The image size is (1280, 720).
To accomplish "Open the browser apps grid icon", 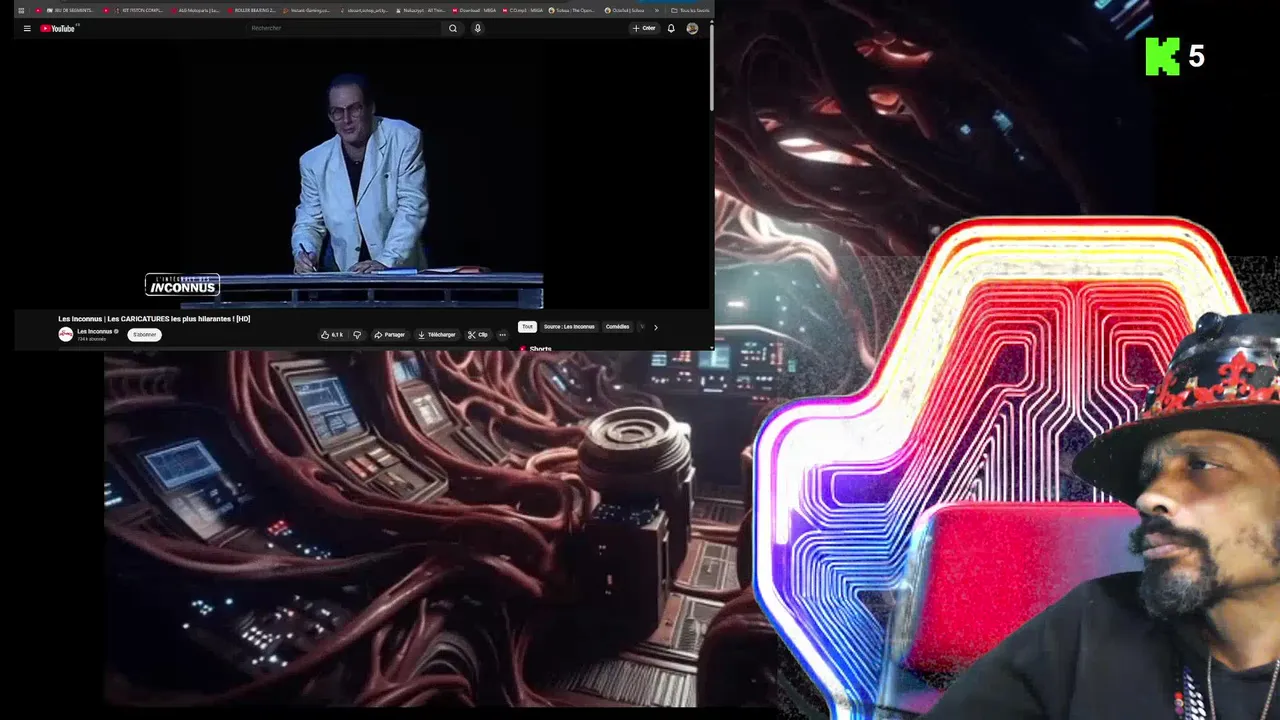I will pos(21,10).
